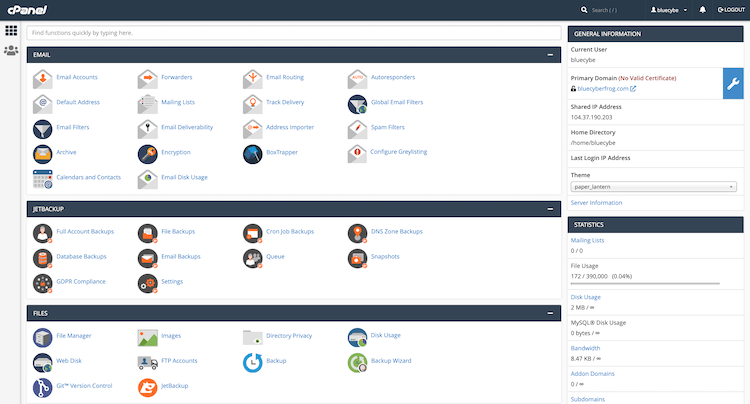Open the apps grid icon in left sidebar
Image resolution: width=750 pixels, height=404 pixels.
[11, 31]
